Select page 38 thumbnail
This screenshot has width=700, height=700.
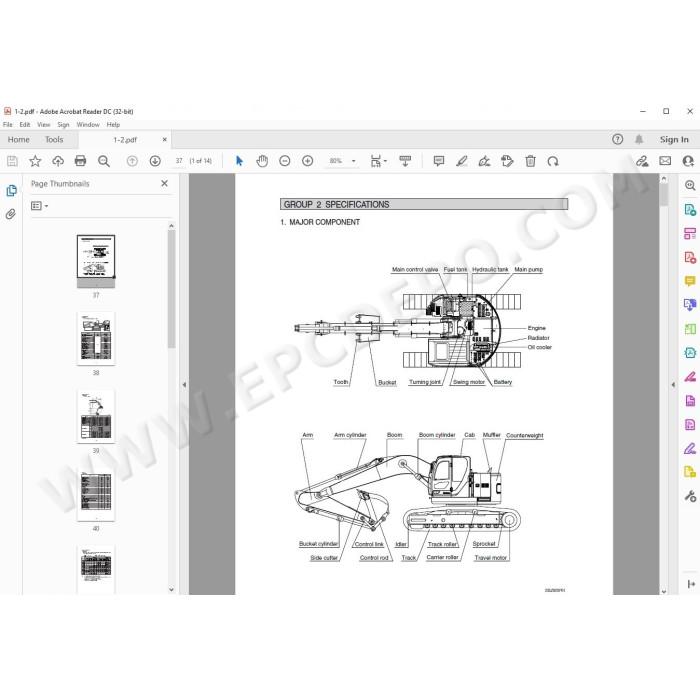click(96, 338)
